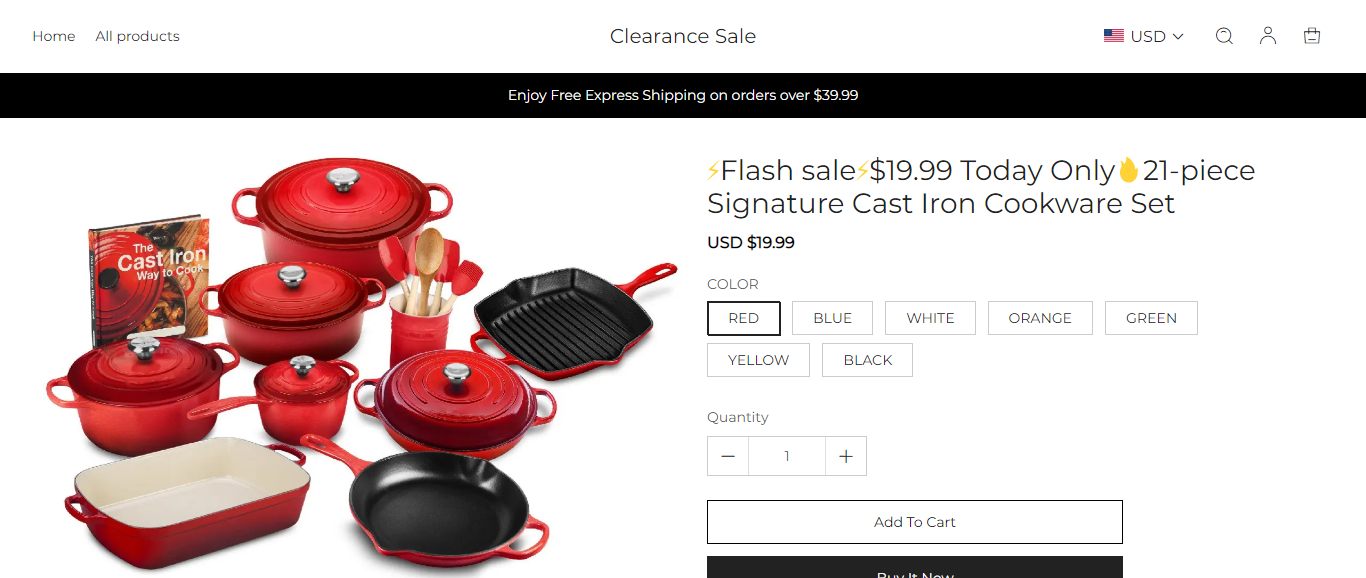Choose the GREEN color variant
The image size is (1366, 578).
tap(1151, 318)
